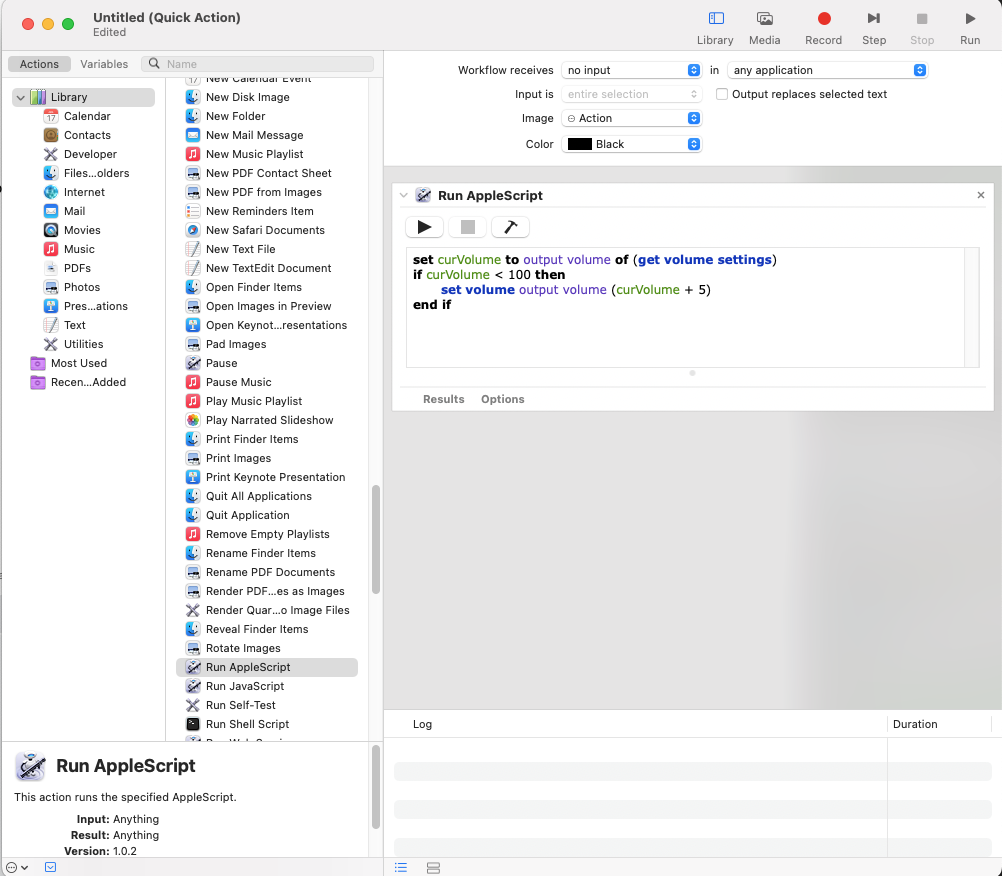The height and width of the screenshot is (876, 1002).
Task: Select Contacts category
Action: 87,135
